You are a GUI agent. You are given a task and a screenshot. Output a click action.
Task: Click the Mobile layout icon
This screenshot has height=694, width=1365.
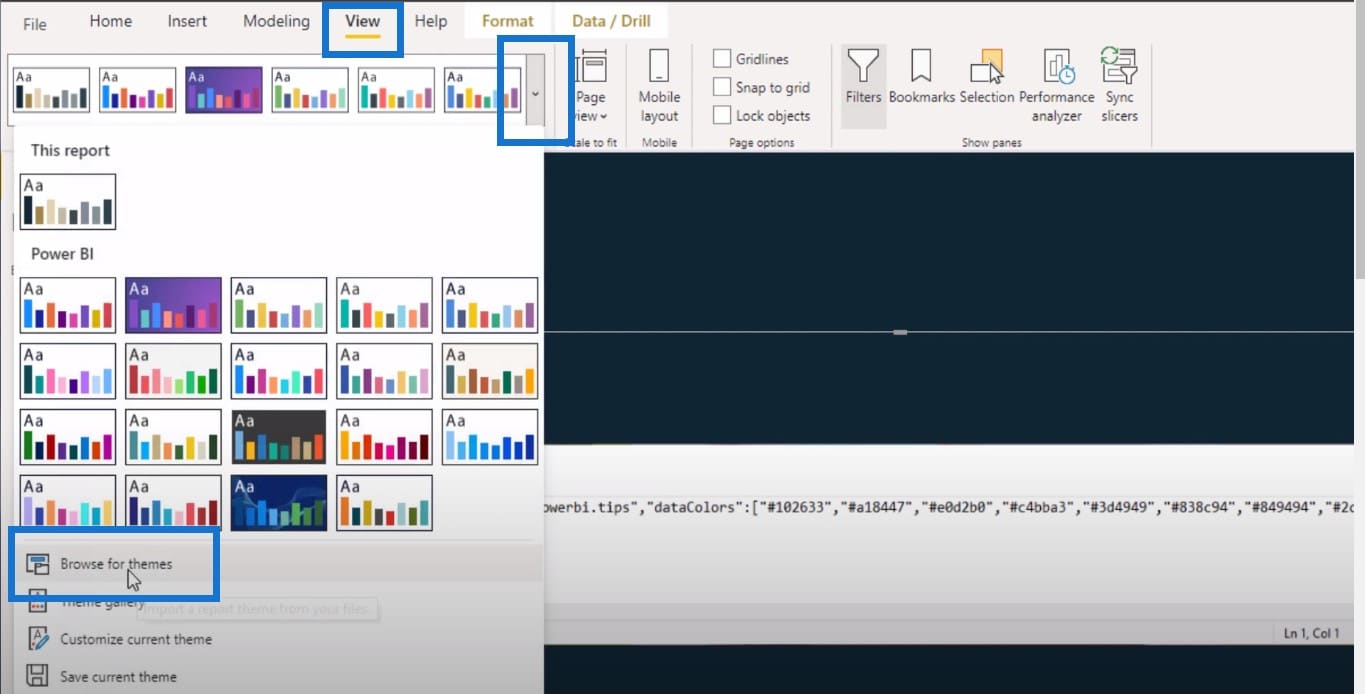click(659, 87)
